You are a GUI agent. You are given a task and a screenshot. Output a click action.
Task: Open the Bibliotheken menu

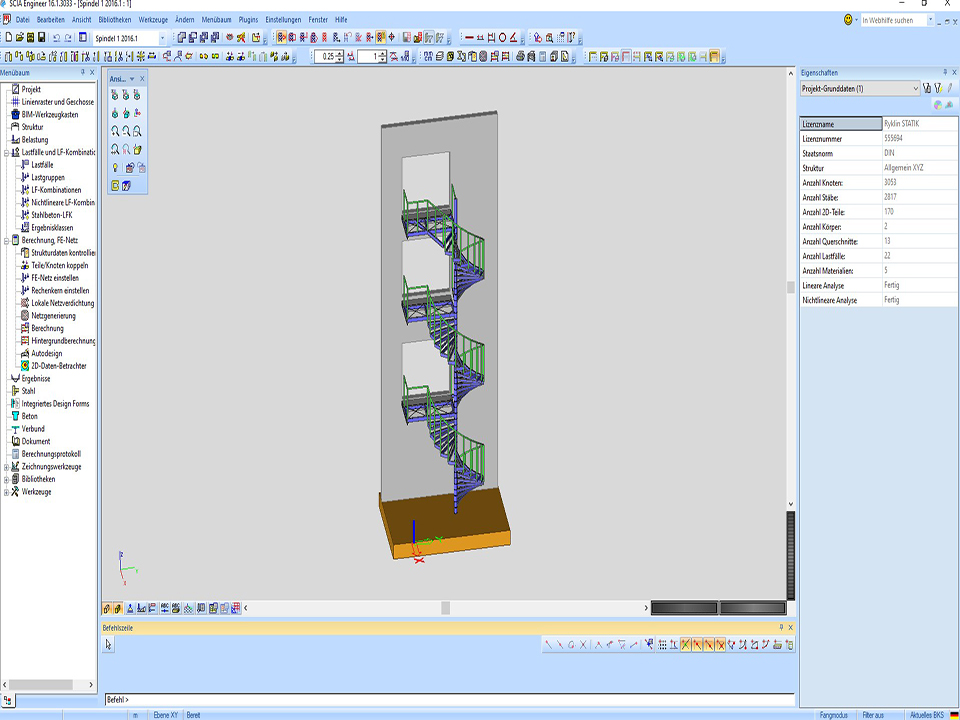[113, 19]
